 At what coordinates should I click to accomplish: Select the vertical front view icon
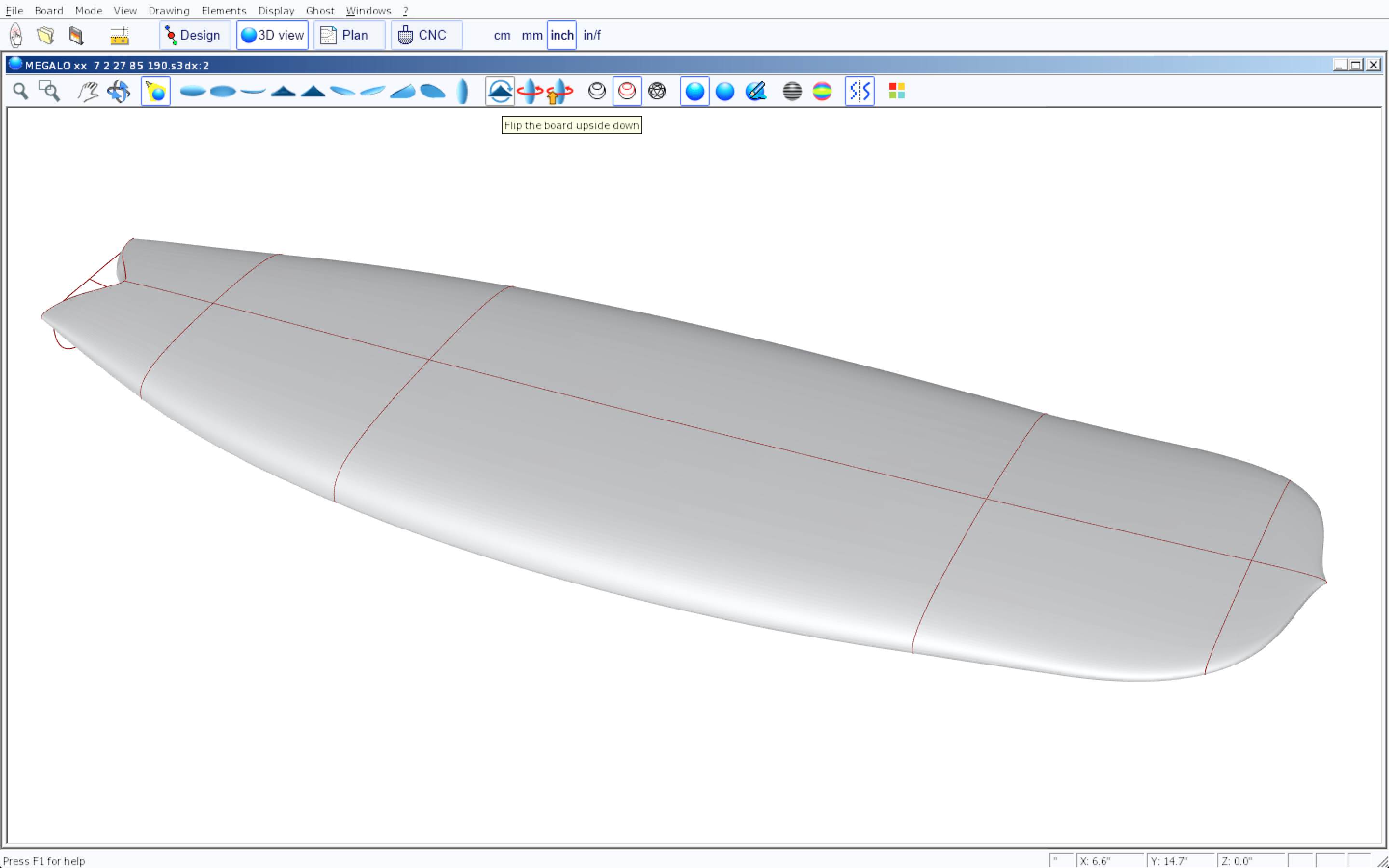pos(463,91)
